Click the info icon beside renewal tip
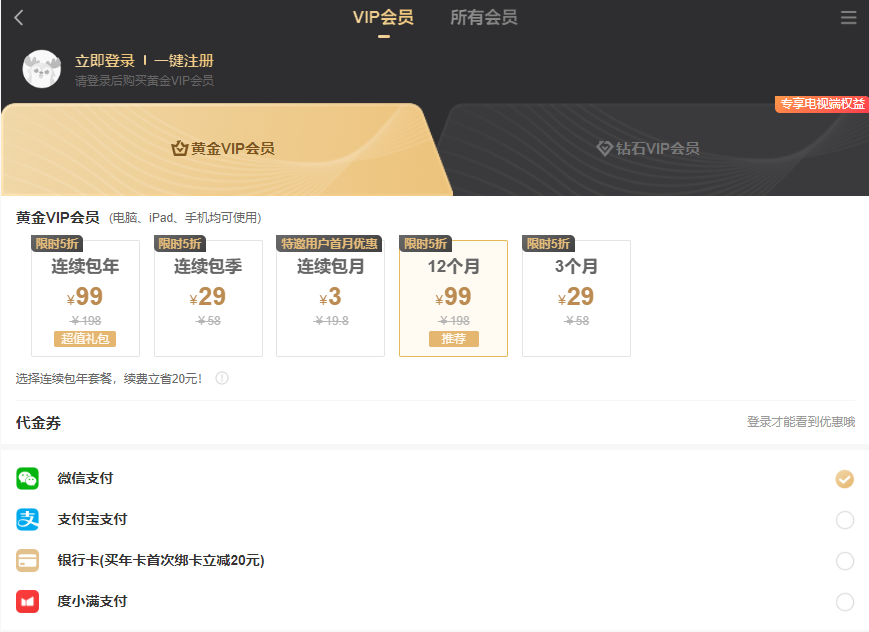869x632 pixels. pos(222,378)
